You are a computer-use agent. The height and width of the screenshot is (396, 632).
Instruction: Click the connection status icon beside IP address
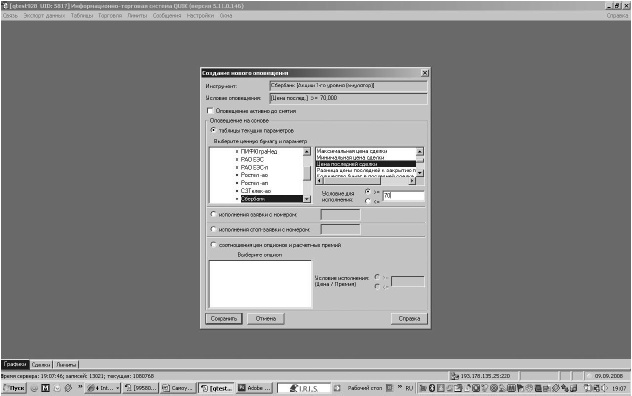pos(455,376)
